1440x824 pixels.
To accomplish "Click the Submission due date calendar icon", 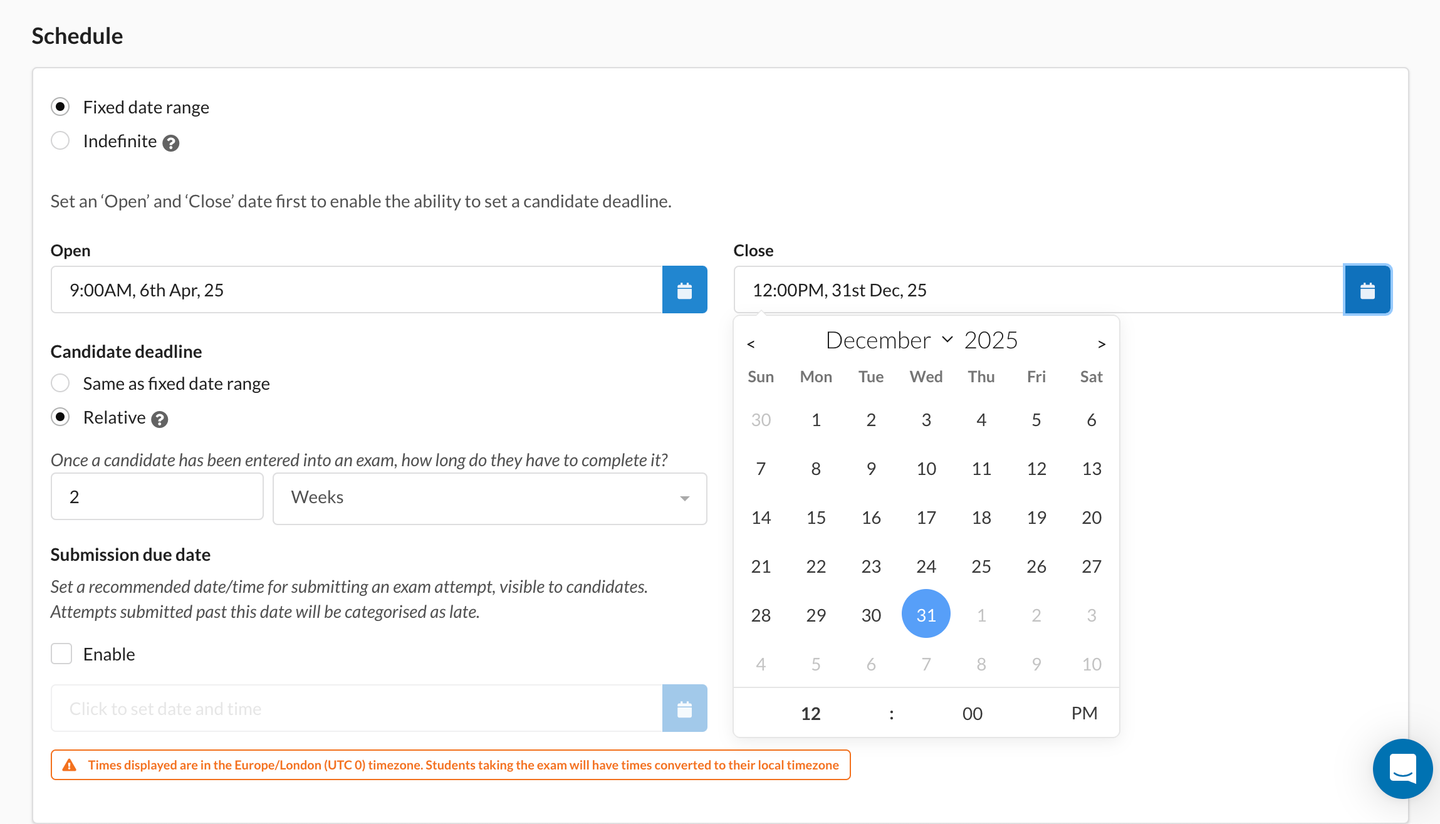I will [x=684, y=708].
